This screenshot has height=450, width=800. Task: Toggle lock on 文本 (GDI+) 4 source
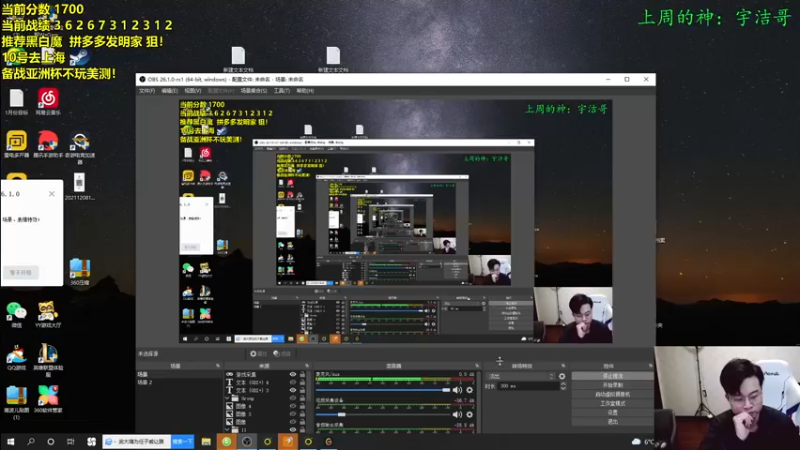click(x=302, y=382)
